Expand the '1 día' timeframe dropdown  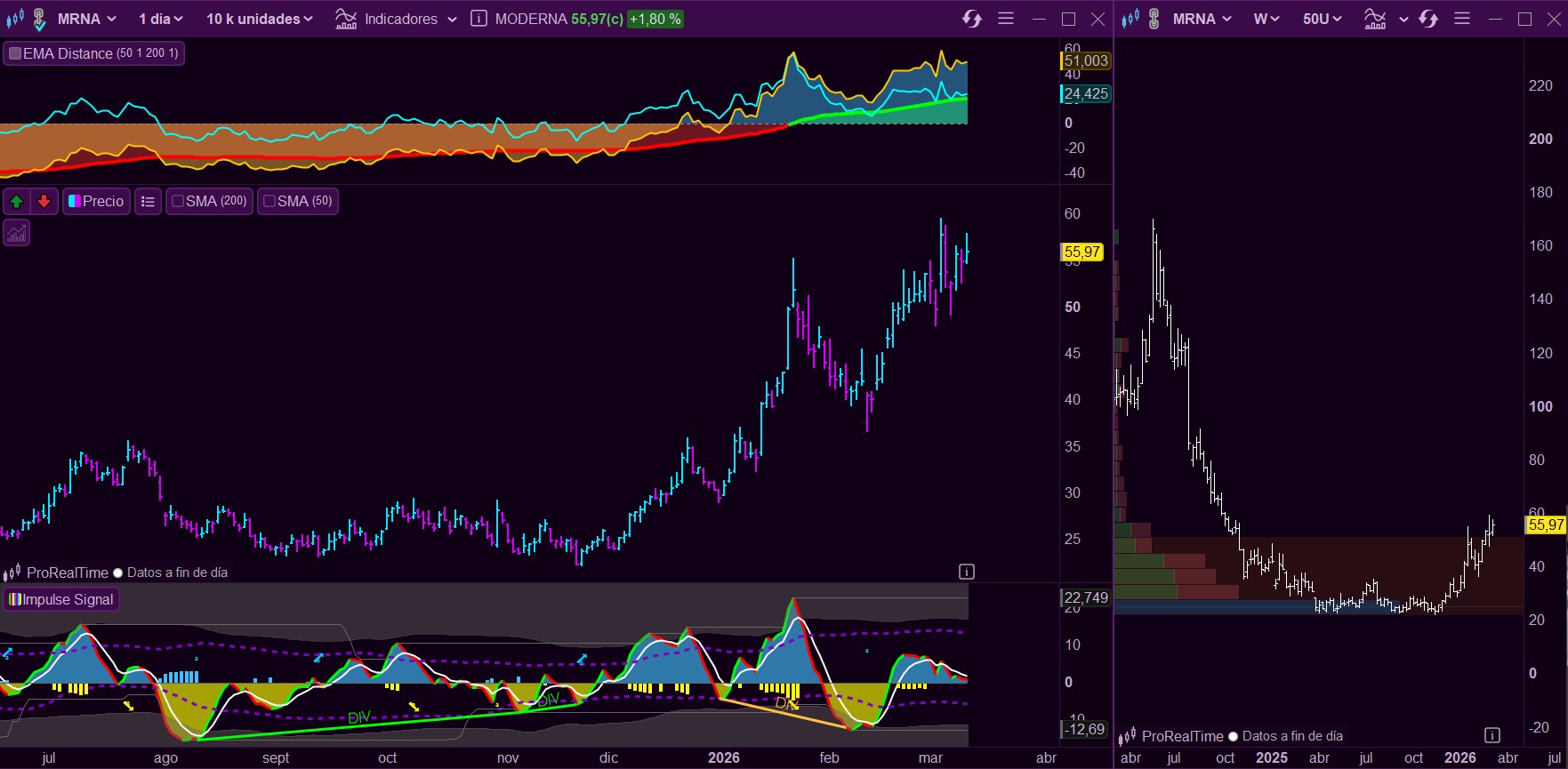(x=160, y=19)
